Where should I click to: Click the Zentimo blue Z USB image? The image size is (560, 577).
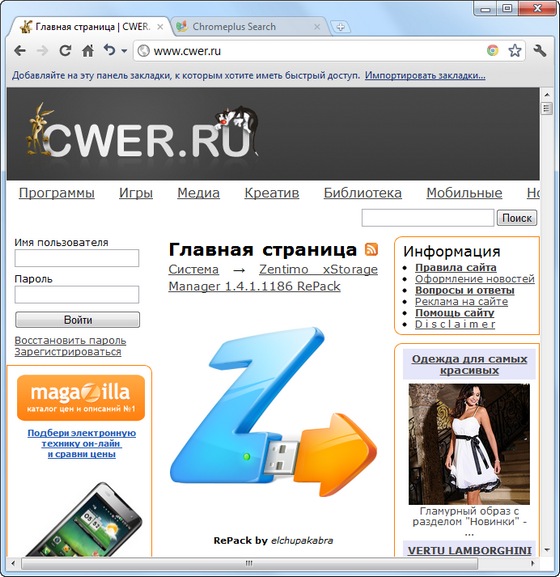[x=273, y=411]
